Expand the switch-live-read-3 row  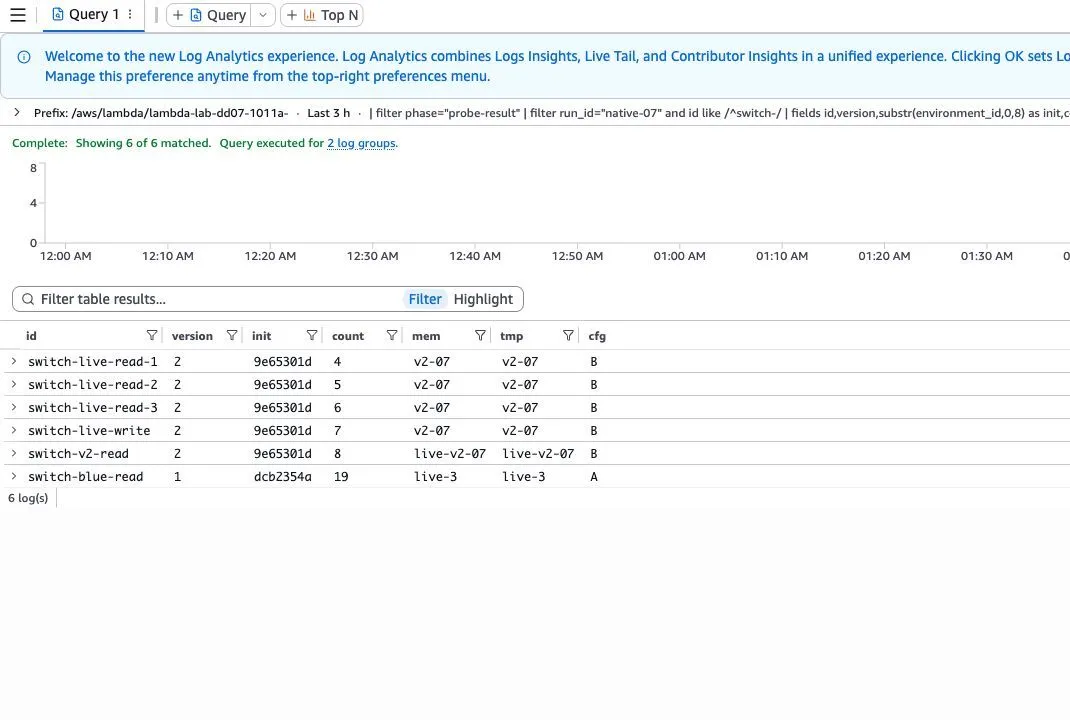pyautogui.click(x=14, y=407)
